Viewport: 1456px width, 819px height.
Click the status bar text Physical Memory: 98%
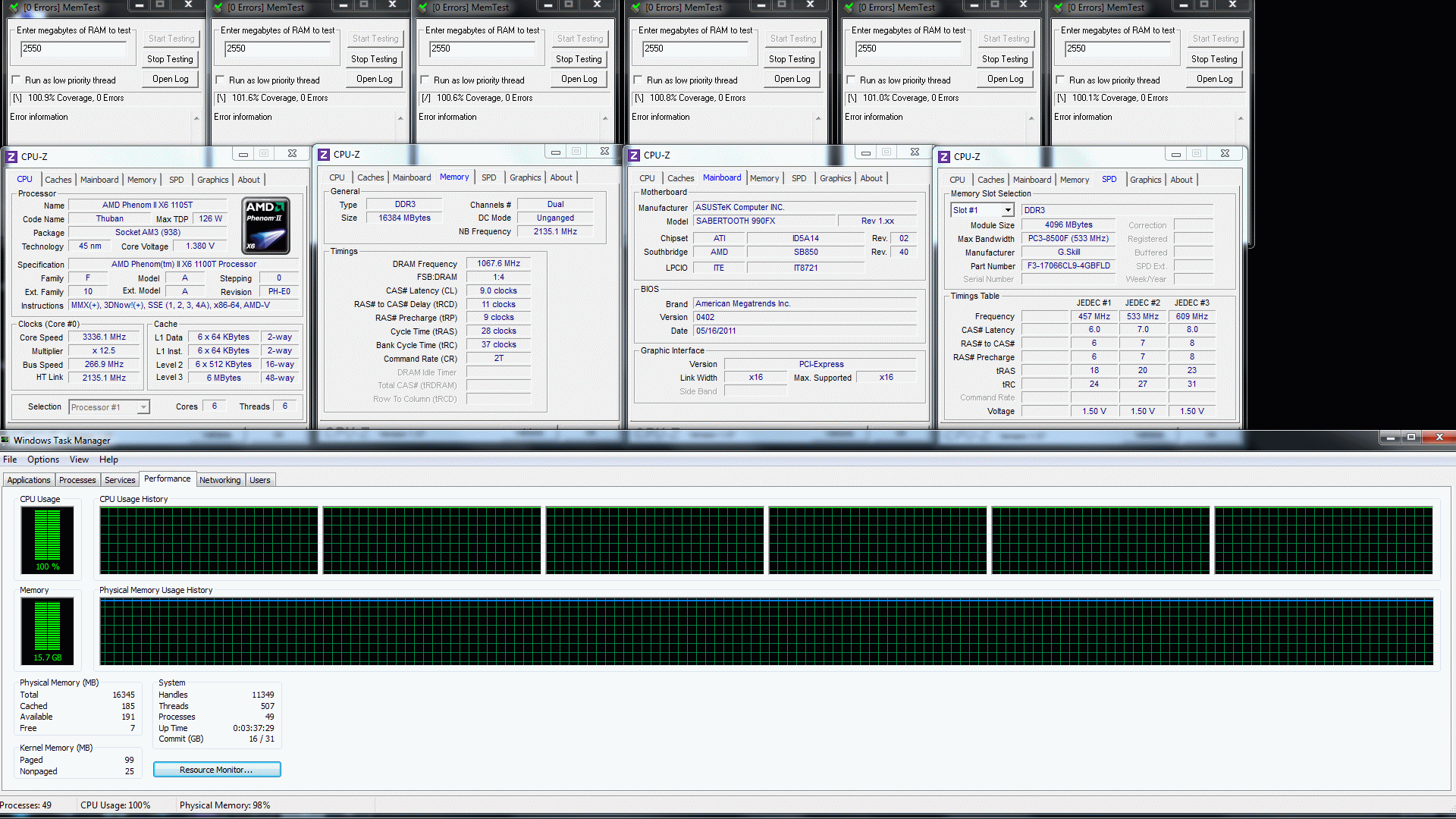pyautogui.click(x=224, y=805)
